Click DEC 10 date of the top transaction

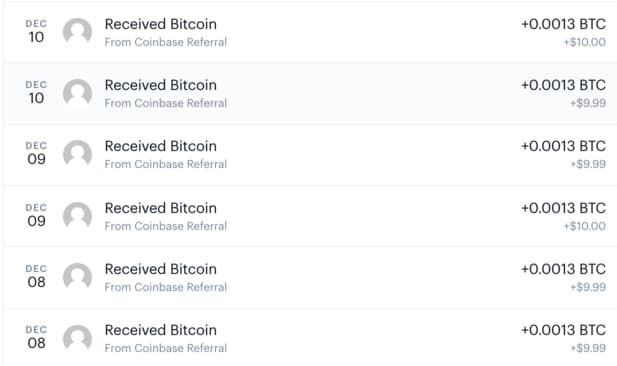(x=36, y=31)
